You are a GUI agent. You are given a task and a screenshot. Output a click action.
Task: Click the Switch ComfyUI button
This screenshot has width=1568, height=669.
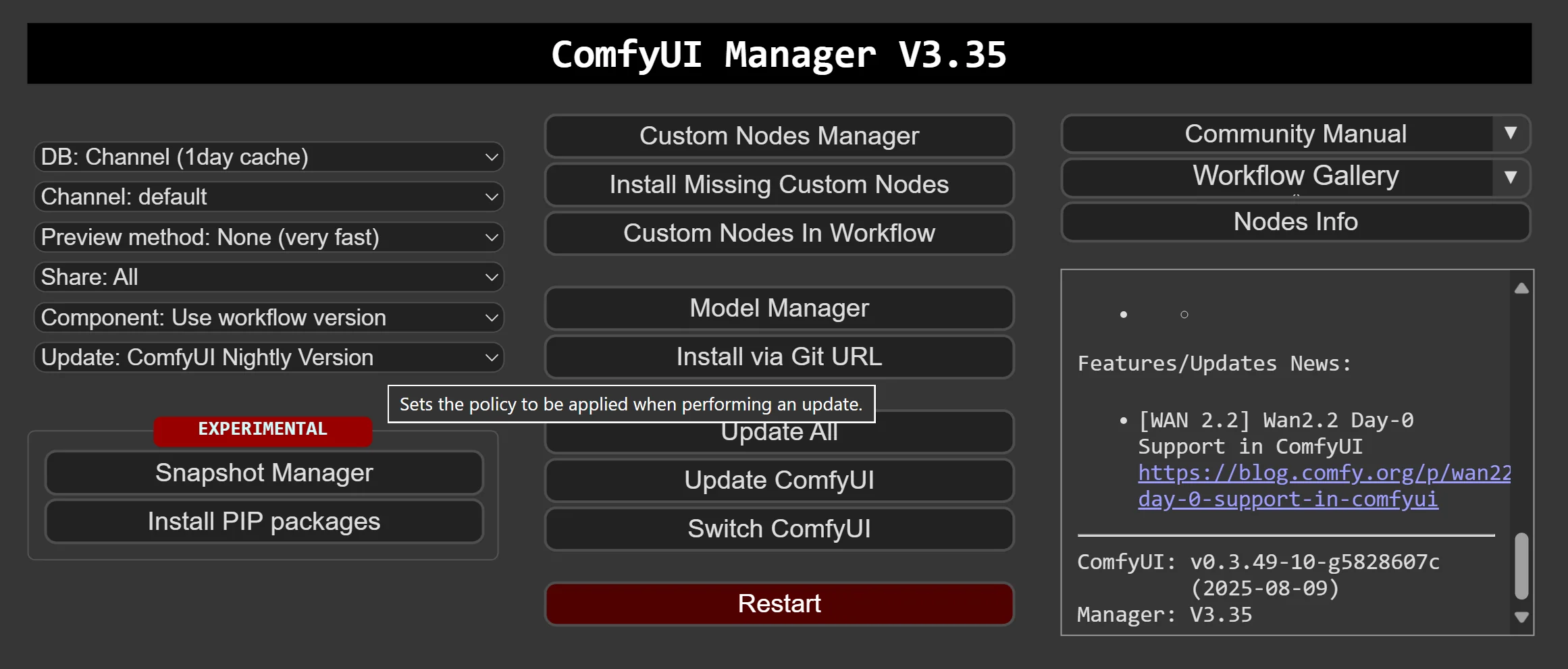point(779,529)
